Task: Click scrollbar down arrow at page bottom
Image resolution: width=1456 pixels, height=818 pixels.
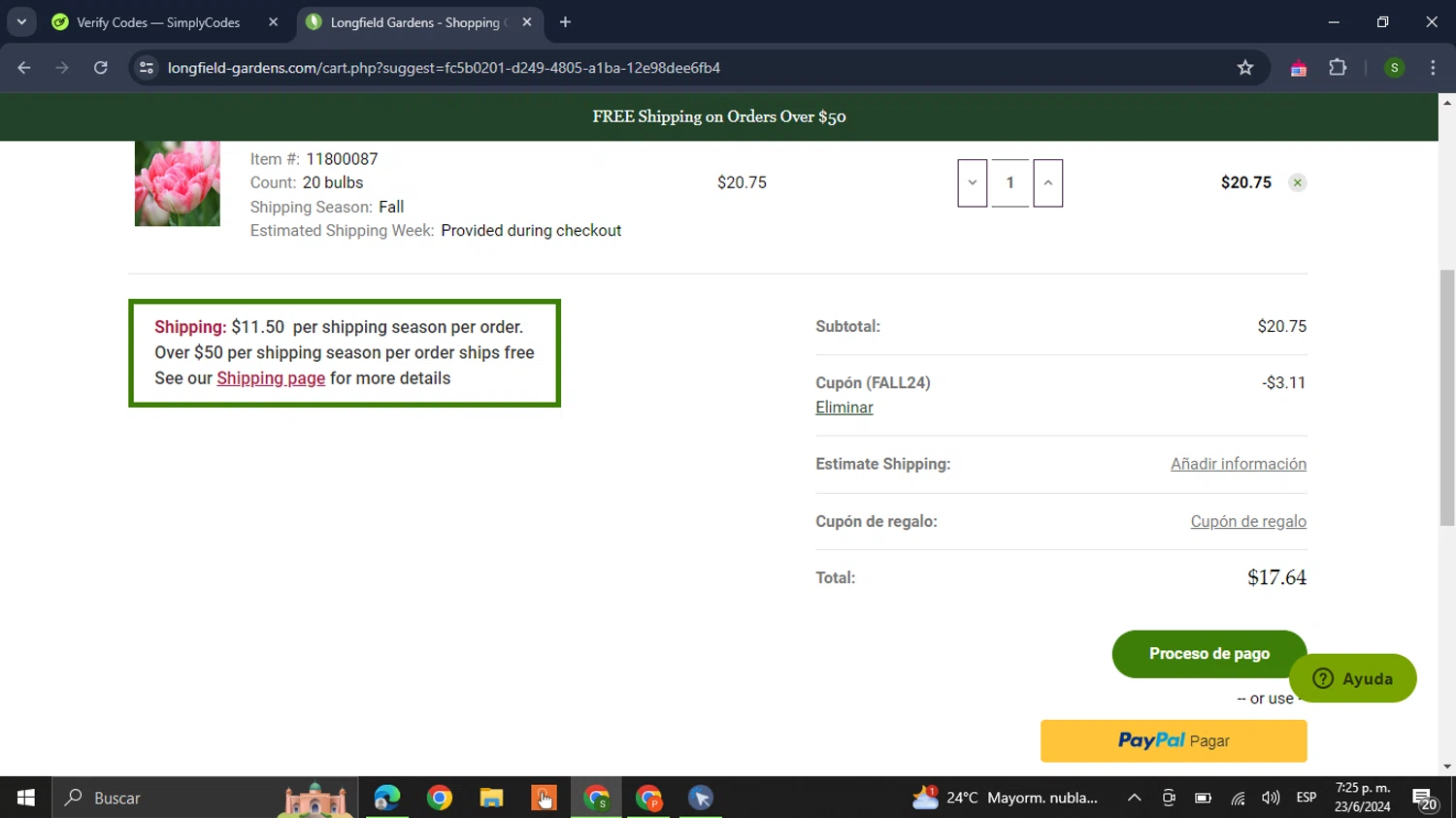Action: point(1447,767)
